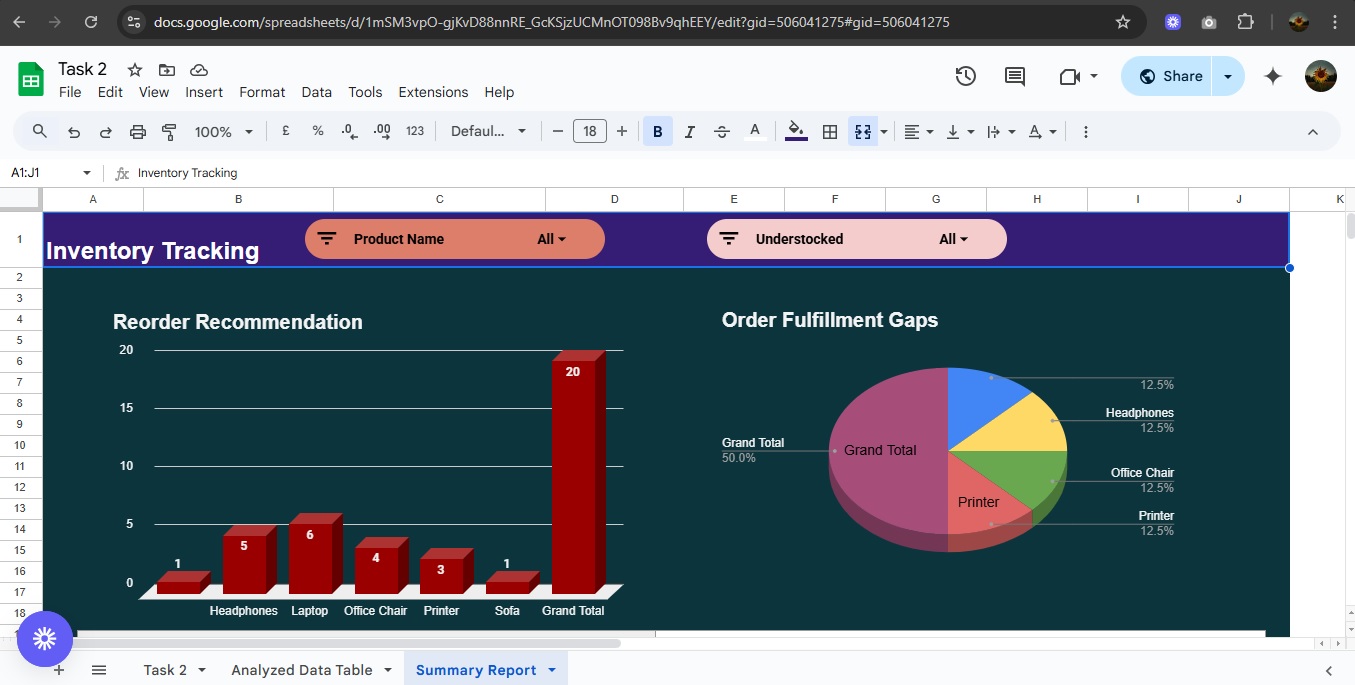Click the undo arrow in the toolbar
The height and width of the screenshot is (685, 1355).
[74, 132]
